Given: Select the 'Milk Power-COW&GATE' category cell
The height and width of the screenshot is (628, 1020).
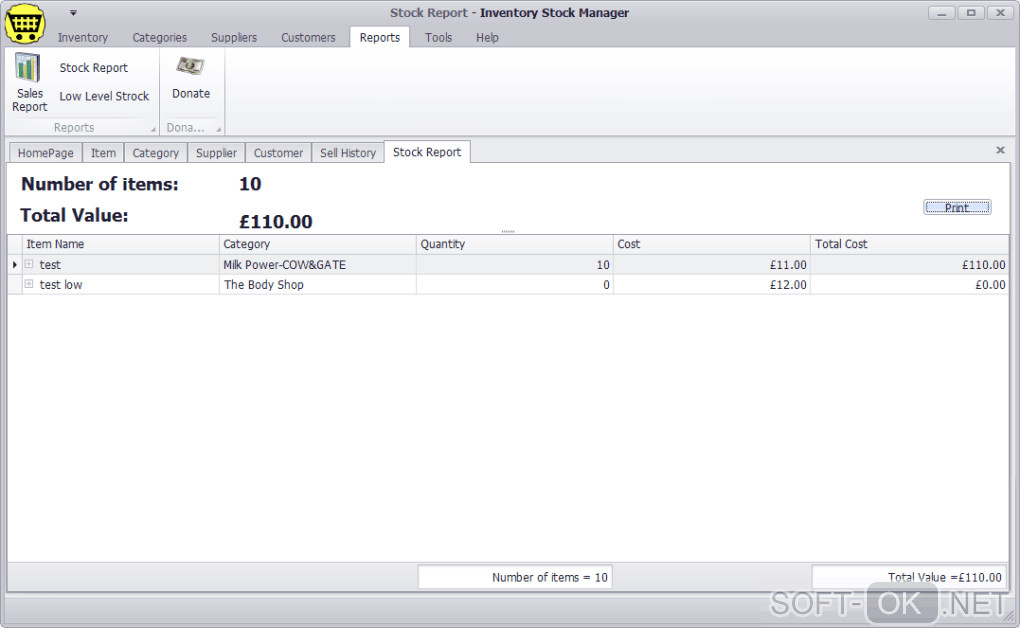Looking at the screenshot, I should coord(317,265).
